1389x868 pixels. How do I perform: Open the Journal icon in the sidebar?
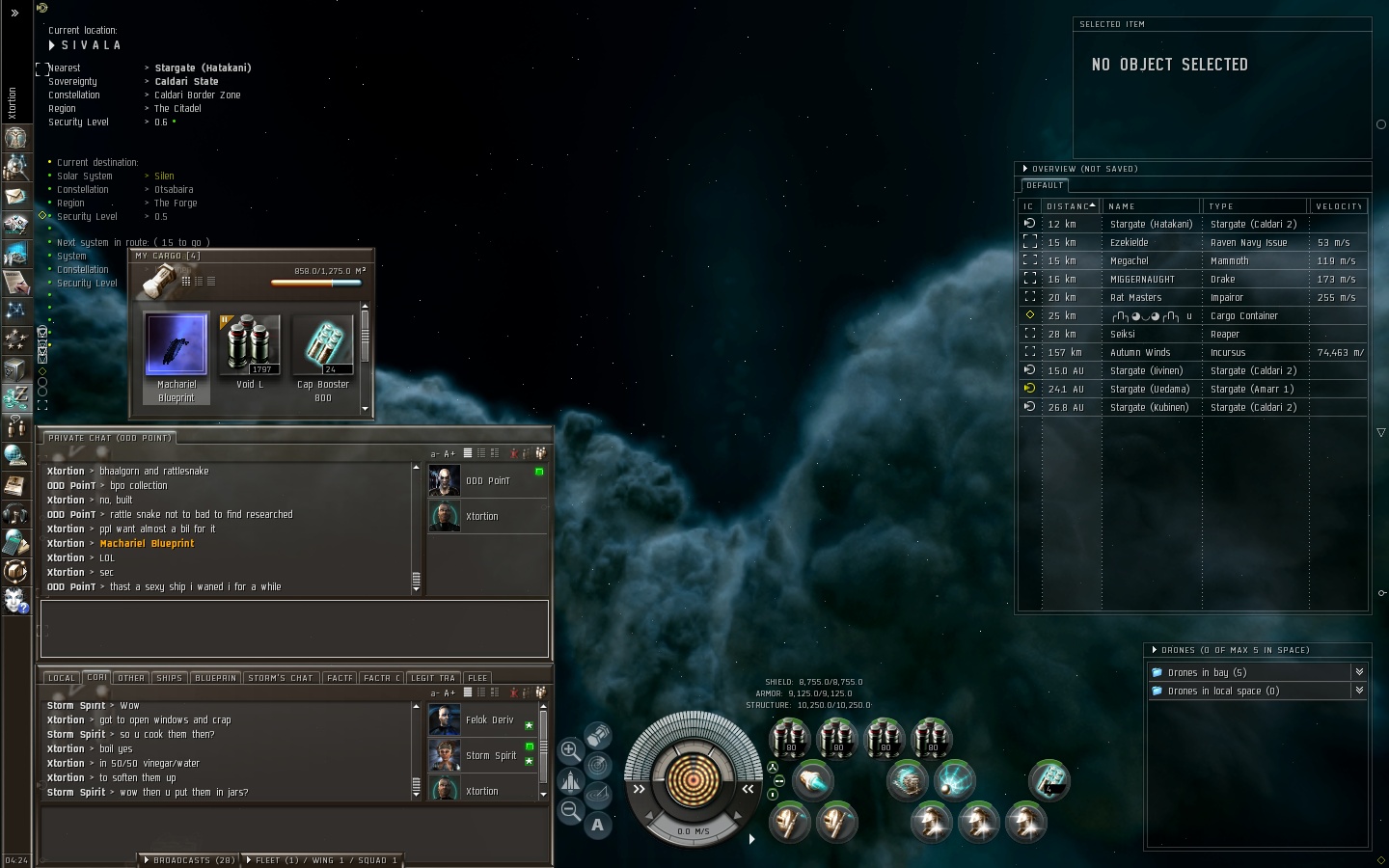click(x=15, y=484)
